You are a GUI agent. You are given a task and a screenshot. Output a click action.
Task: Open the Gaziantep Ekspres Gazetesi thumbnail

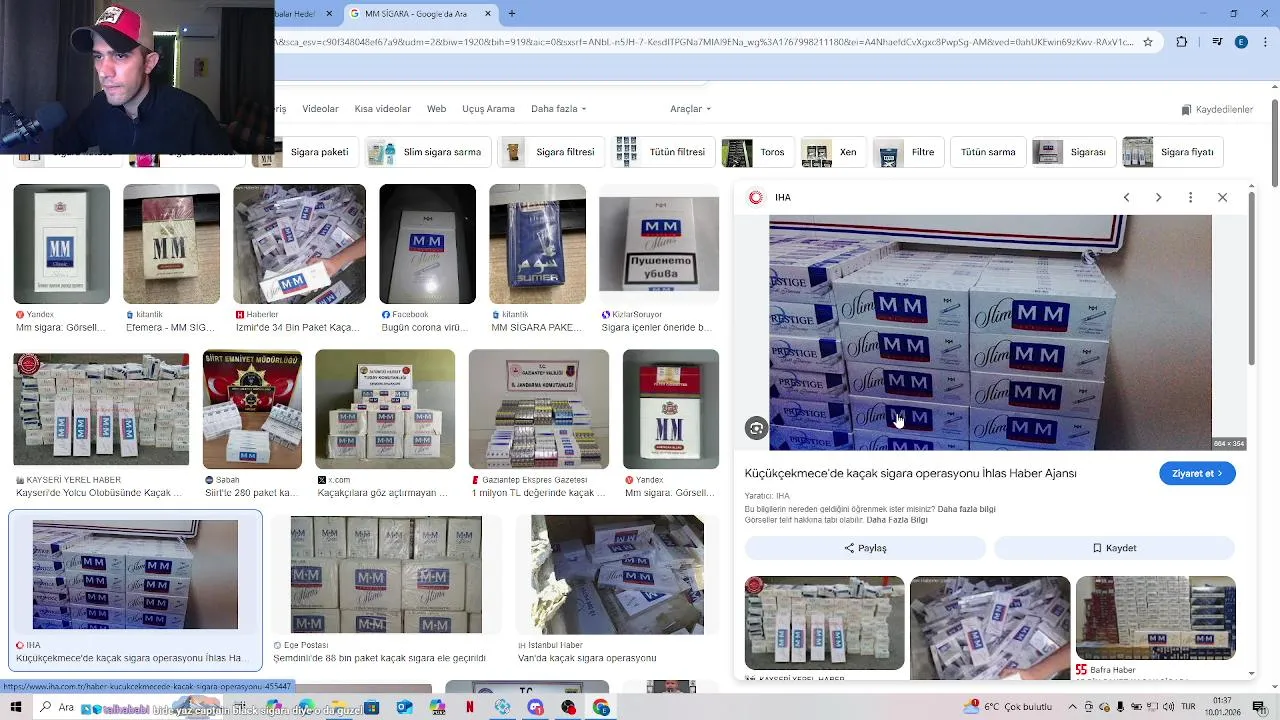(538, 409)
